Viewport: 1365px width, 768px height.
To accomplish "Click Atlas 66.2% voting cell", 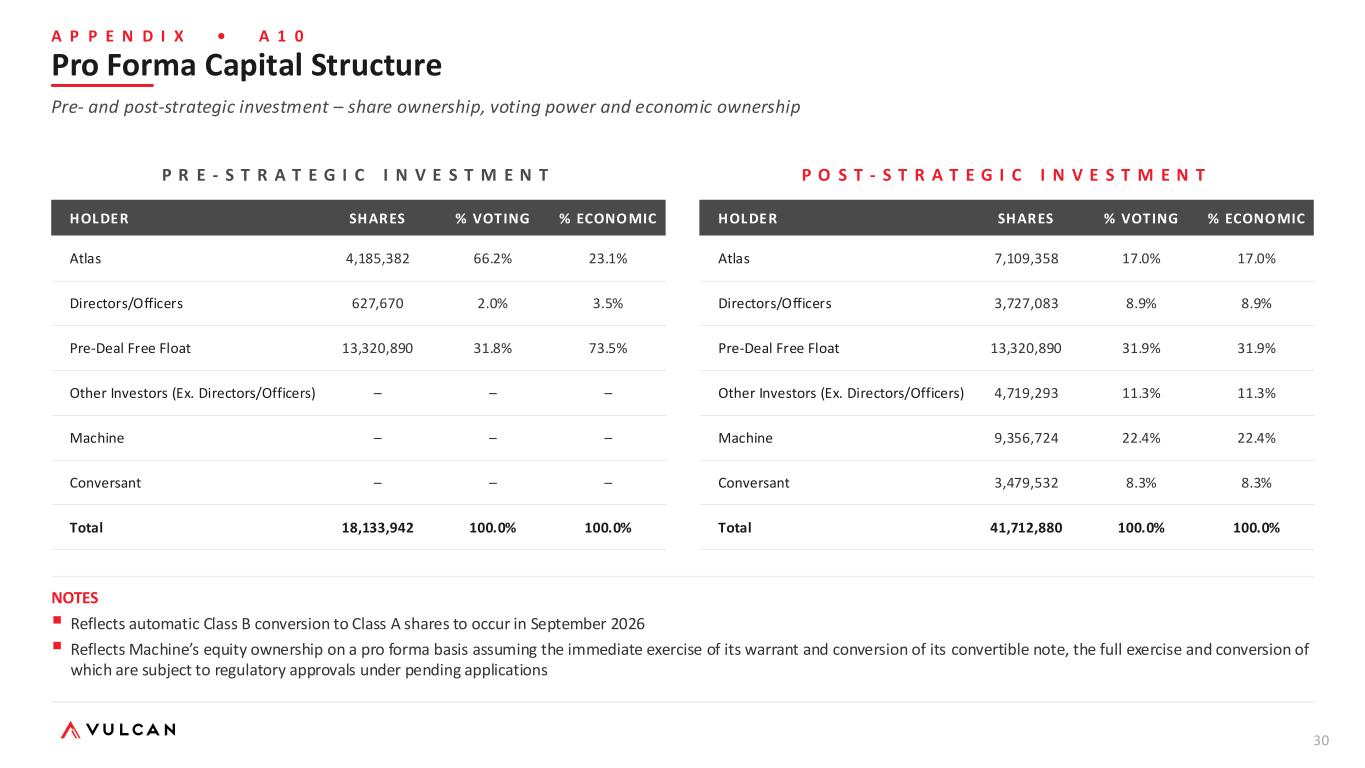I will click(492, 258).
